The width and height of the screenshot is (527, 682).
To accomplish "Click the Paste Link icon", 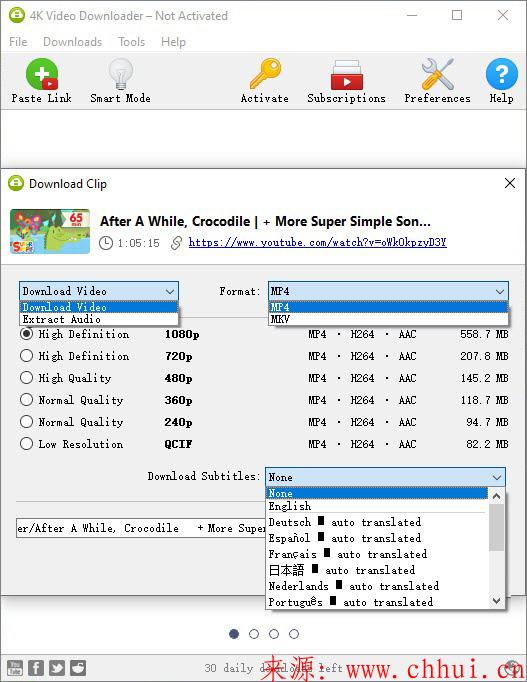I will [42, 74].
